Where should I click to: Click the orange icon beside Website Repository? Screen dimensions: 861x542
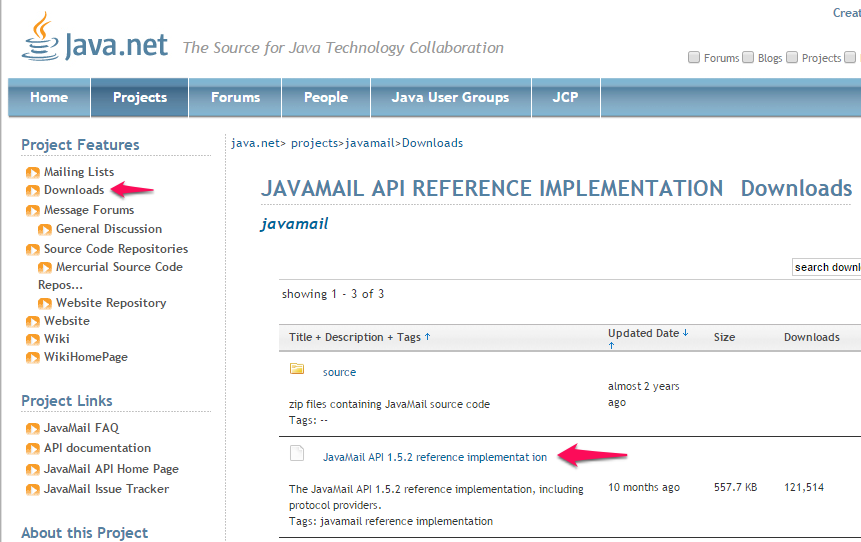click(45, 303)
